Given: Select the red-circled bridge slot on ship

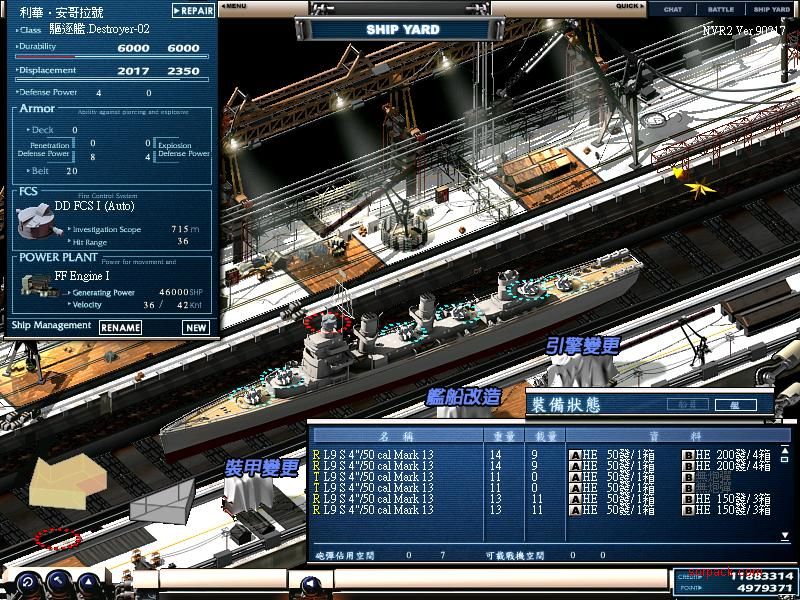Looking at the screenshot, I should (x=327, y=322).
